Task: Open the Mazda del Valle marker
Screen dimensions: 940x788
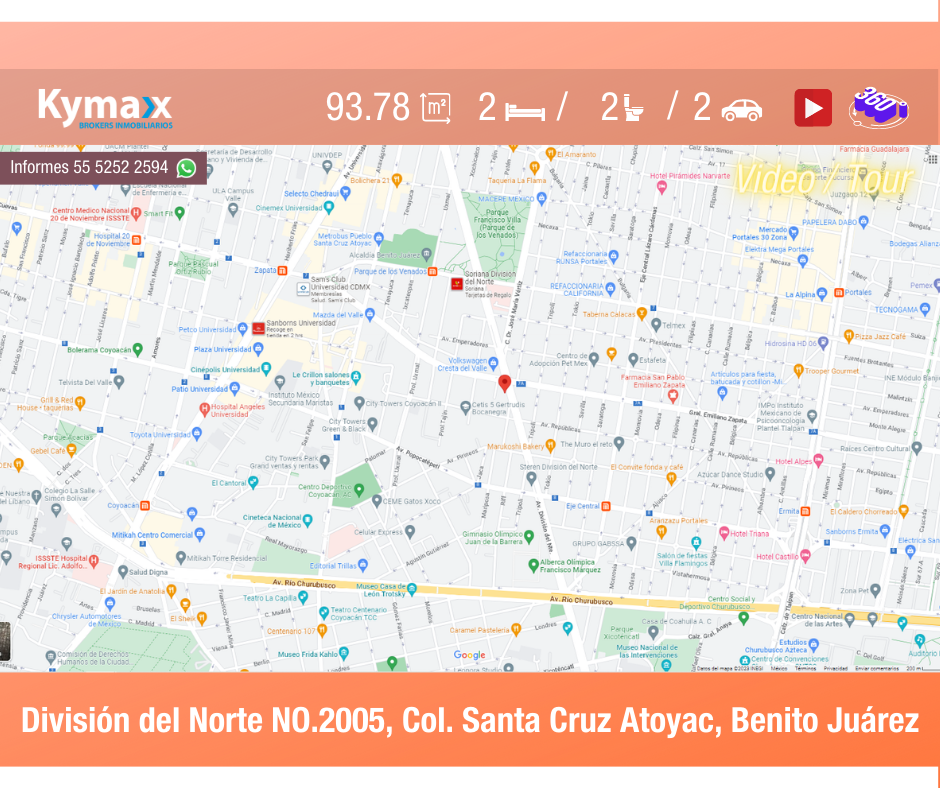Action: (x=370, y=313)
